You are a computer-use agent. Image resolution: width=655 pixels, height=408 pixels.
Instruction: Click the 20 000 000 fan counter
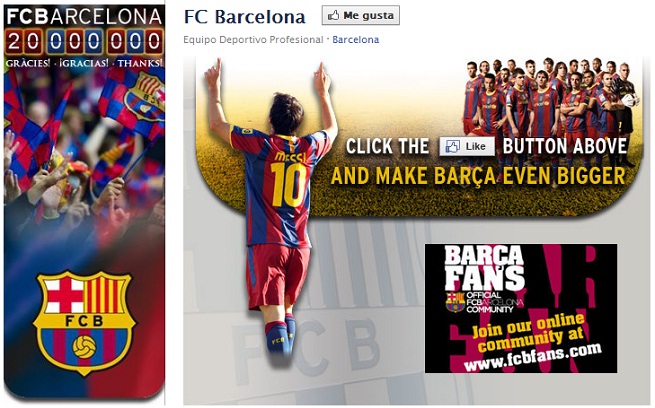click(x=84, y=41)
